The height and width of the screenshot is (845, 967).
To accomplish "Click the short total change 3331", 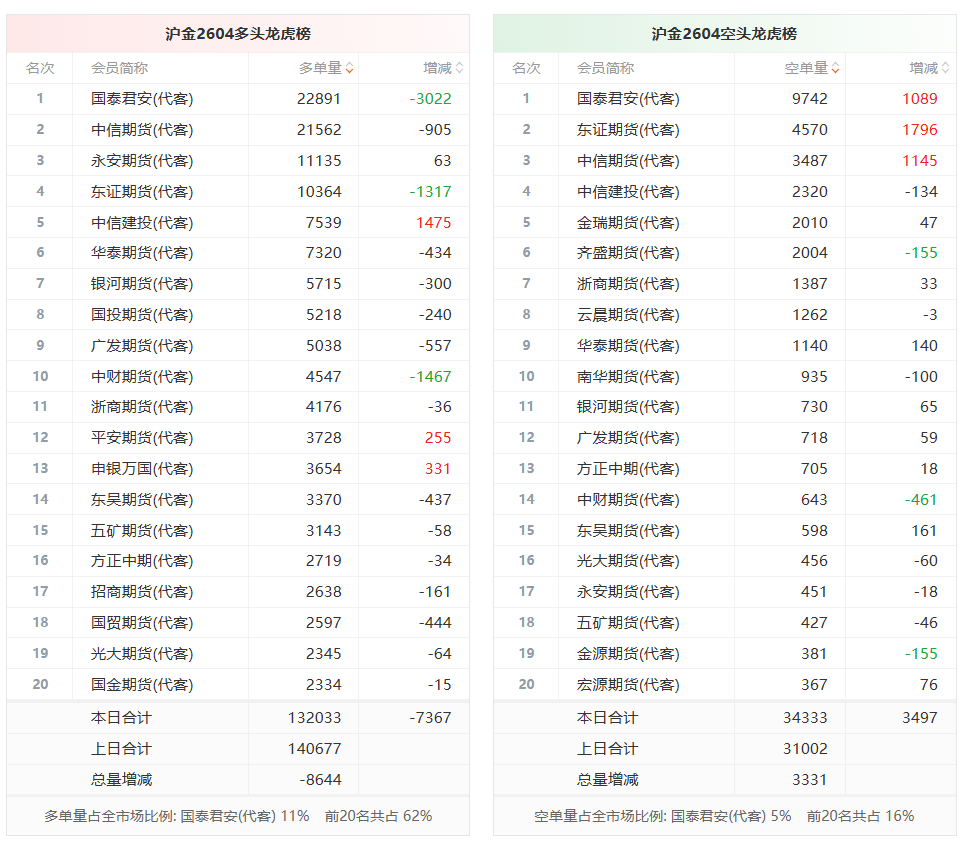I will coord(810,780).
